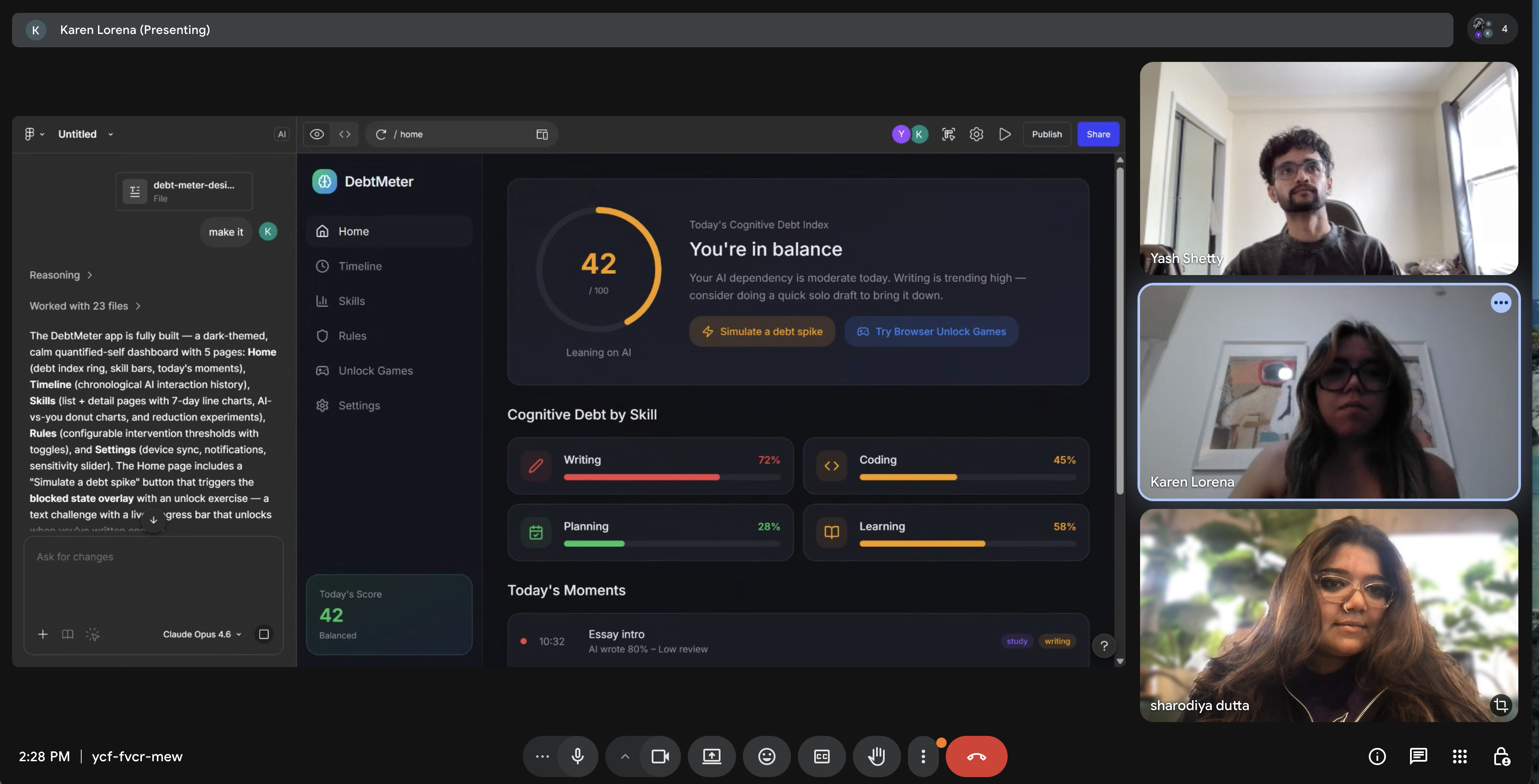1539x784 pixels.
Task: Switch to the code view toggle
Action: [x=345, y=135]
